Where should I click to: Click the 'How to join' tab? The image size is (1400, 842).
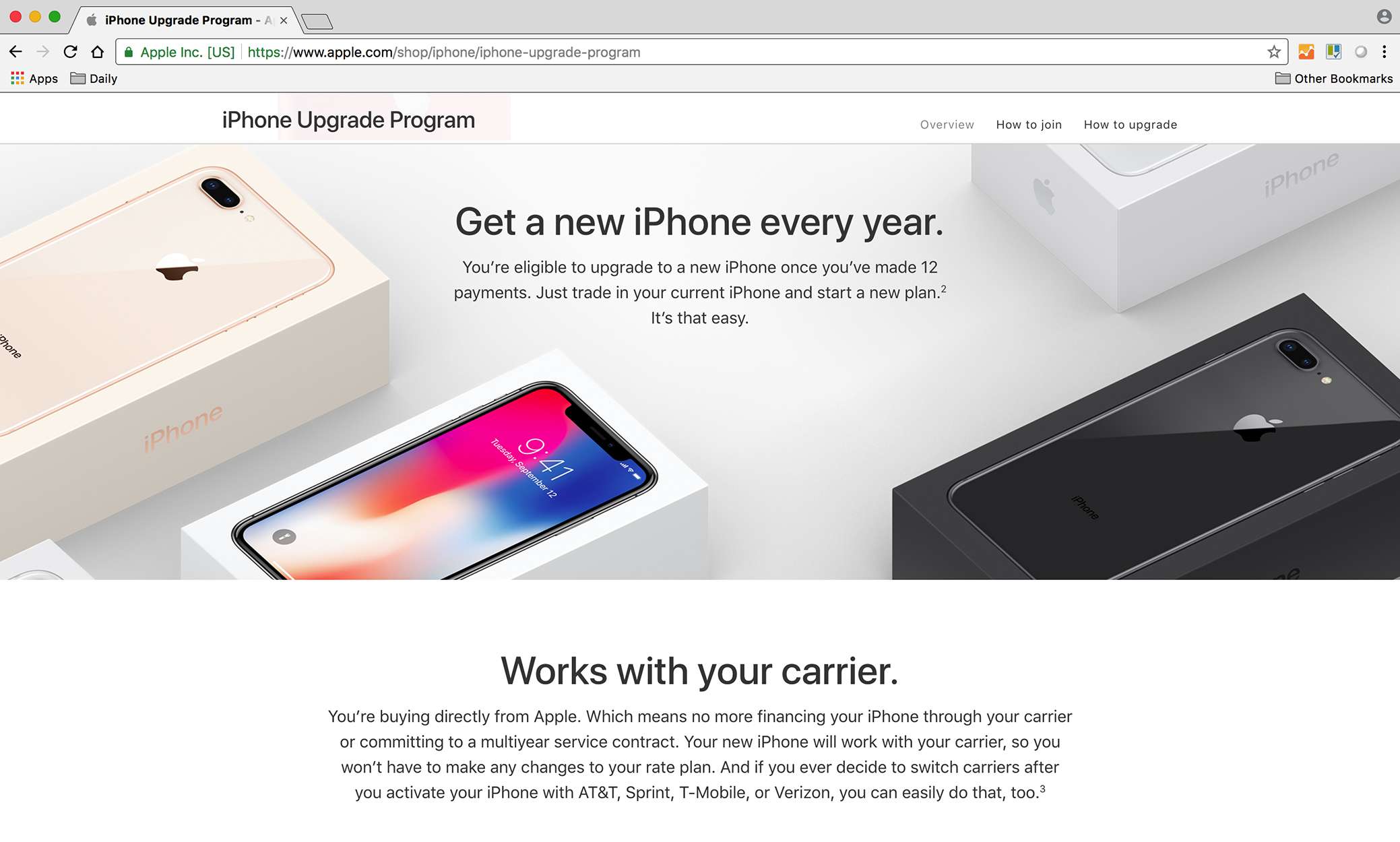[x=1029, y=124]
